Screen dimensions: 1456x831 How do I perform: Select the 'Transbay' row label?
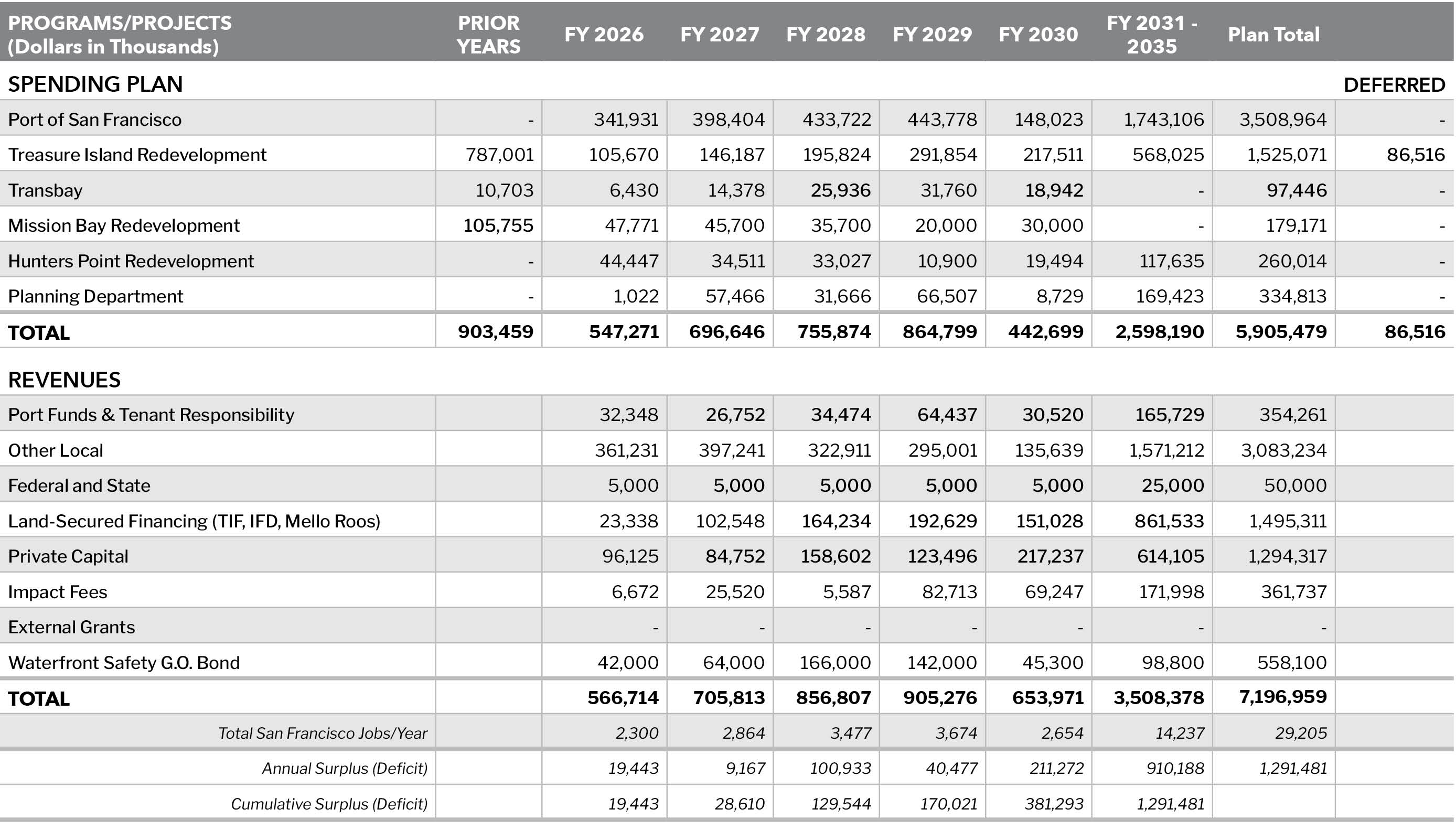pyautogui.click(x=45, y=190)
